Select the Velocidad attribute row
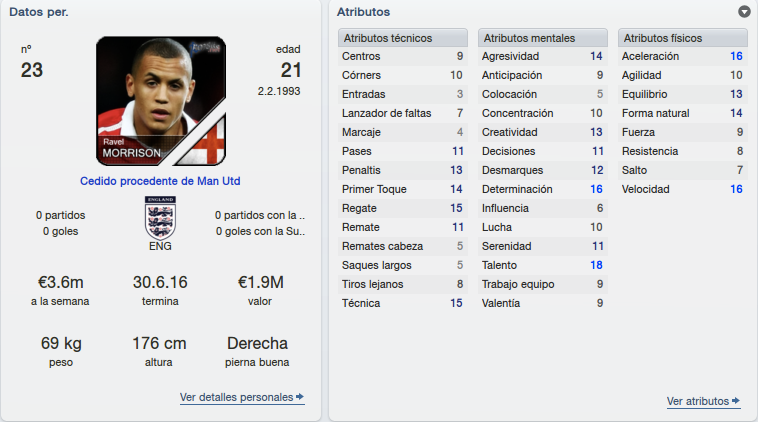The image size is (758, 422). (x=683, y=189)
